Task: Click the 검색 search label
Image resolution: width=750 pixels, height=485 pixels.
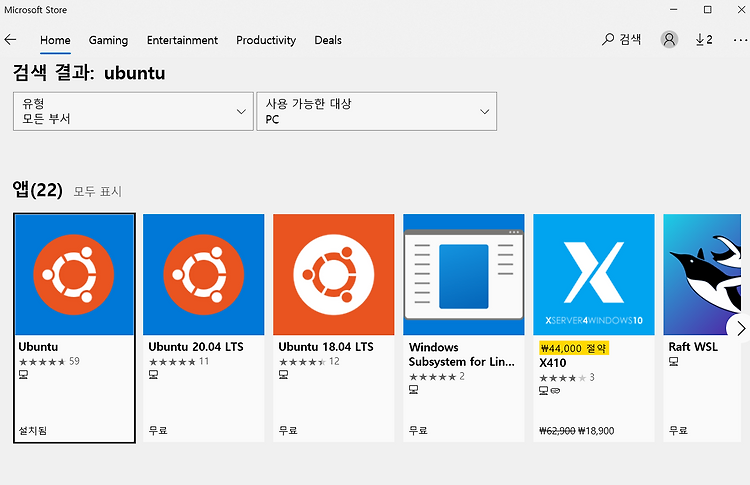Action: 630,39
